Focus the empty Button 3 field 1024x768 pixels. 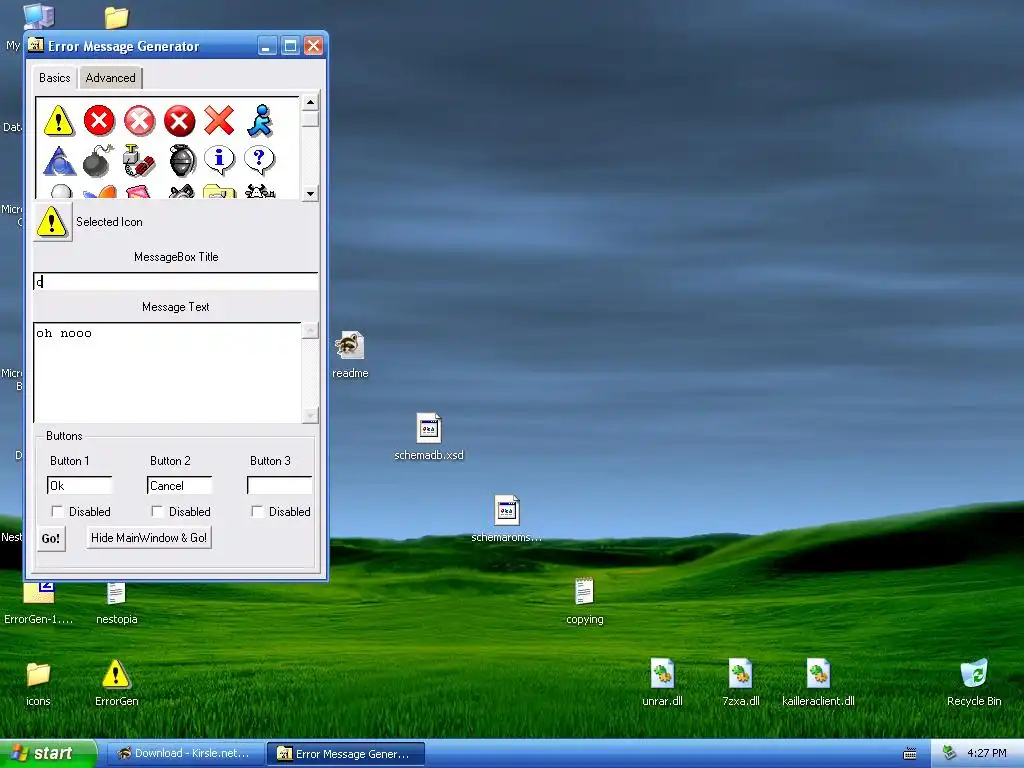point(280,485)
